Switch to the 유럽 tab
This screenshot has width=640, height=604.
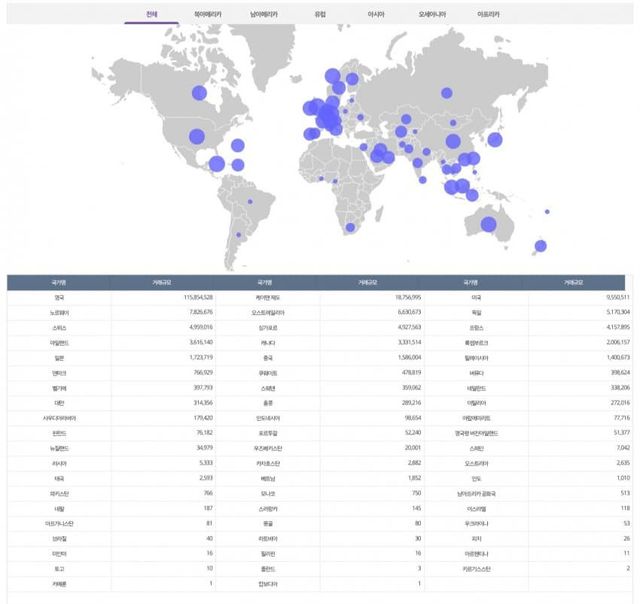(x=320, y=15)
